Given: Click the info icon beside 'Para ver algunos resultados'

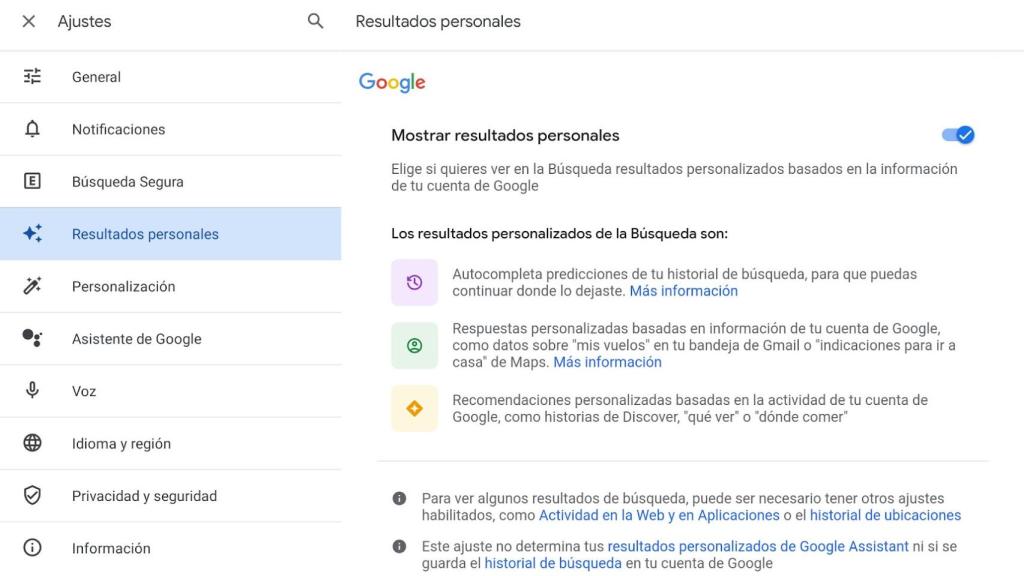Looking at the screenshot, I should pyautogui.click(x=399, y=498).
